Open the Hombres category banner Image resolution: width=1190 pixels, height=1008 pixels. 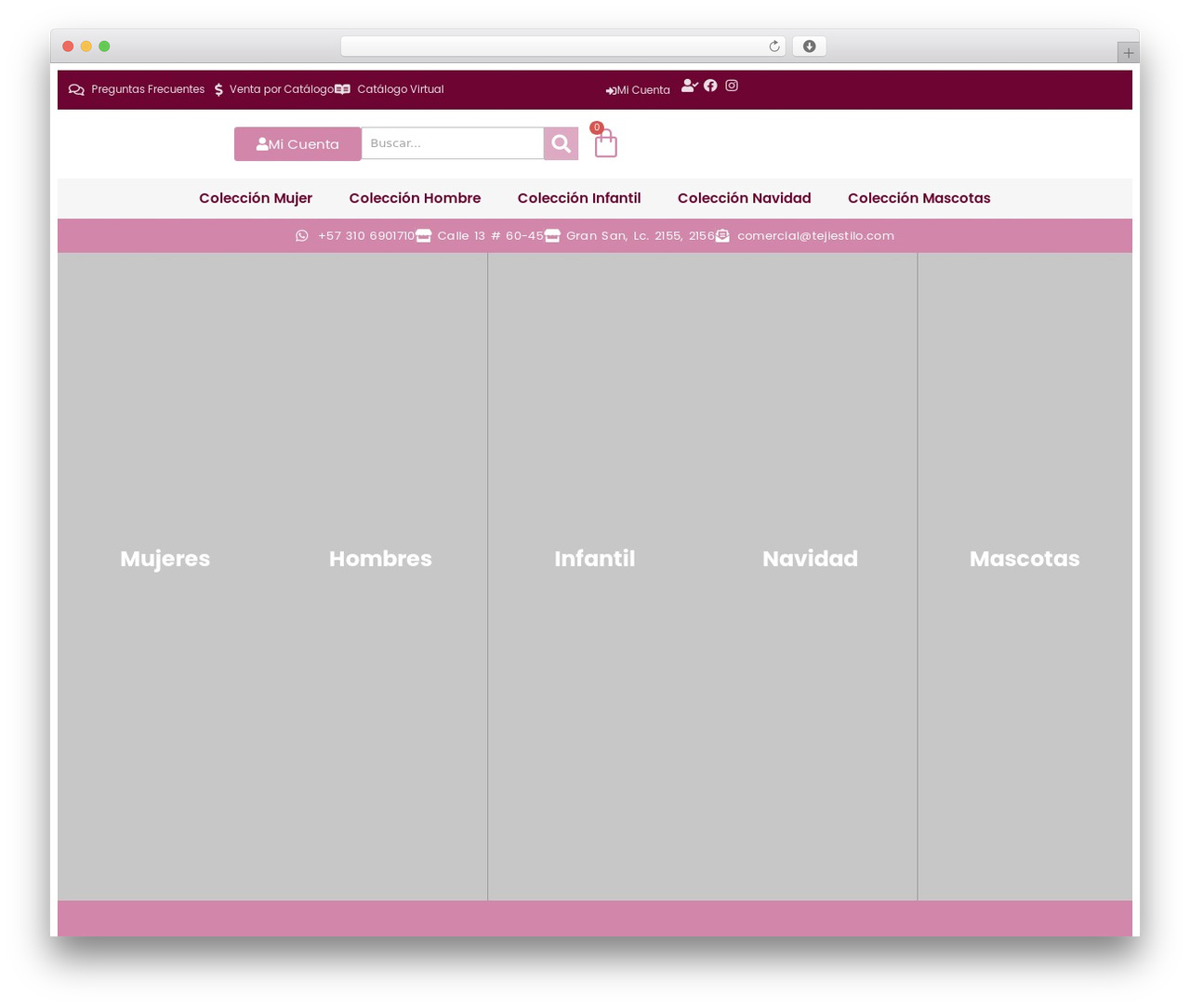(380, 577)
